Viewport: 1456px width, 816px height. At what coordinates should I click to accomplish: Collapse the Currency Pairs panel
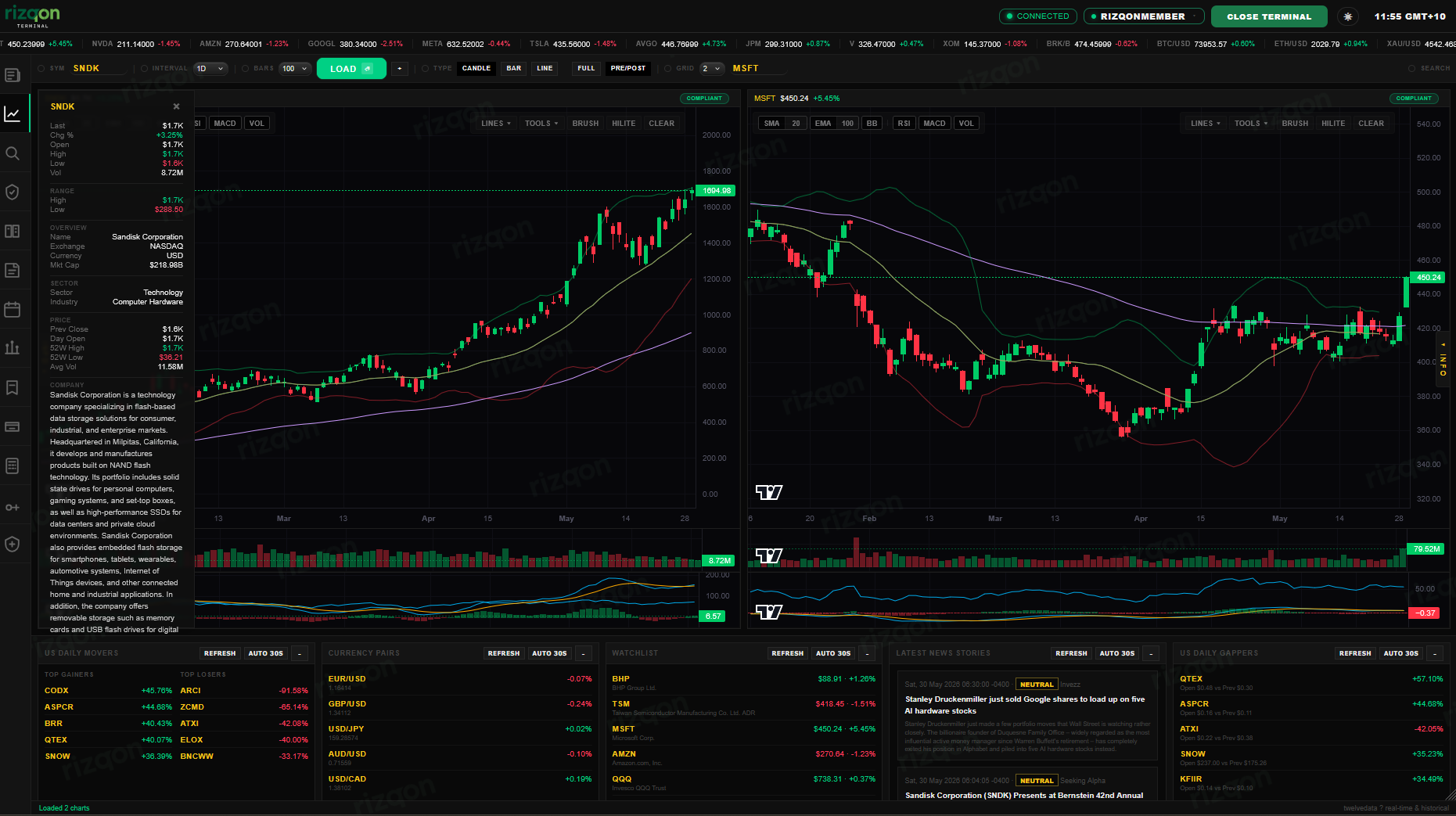pos(584,653)
